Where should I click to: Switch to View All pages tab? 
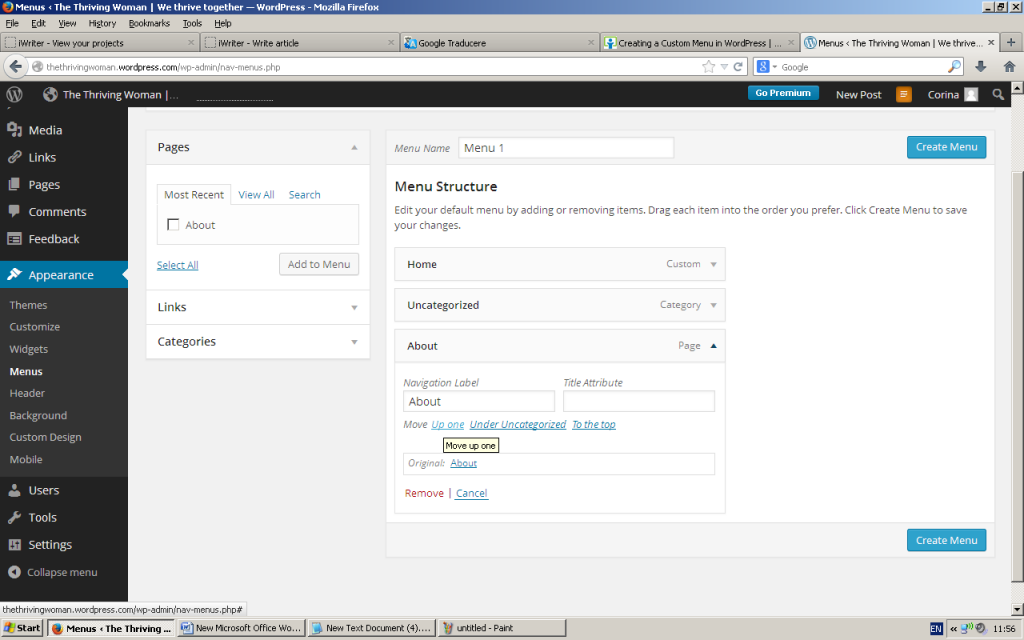(x=256, y=195)
